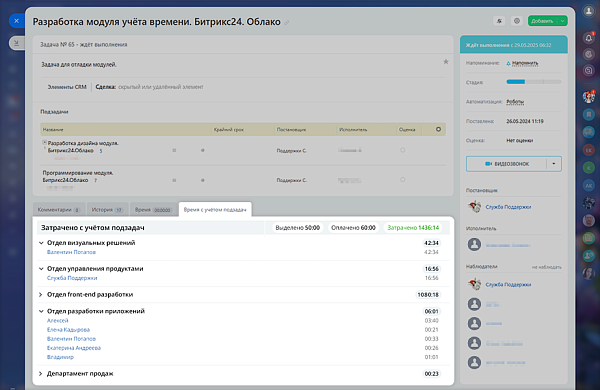Click the copy link icon beside task title
Image resolution: width=600 pixels, height=390 pixels.
click(287, 23)
